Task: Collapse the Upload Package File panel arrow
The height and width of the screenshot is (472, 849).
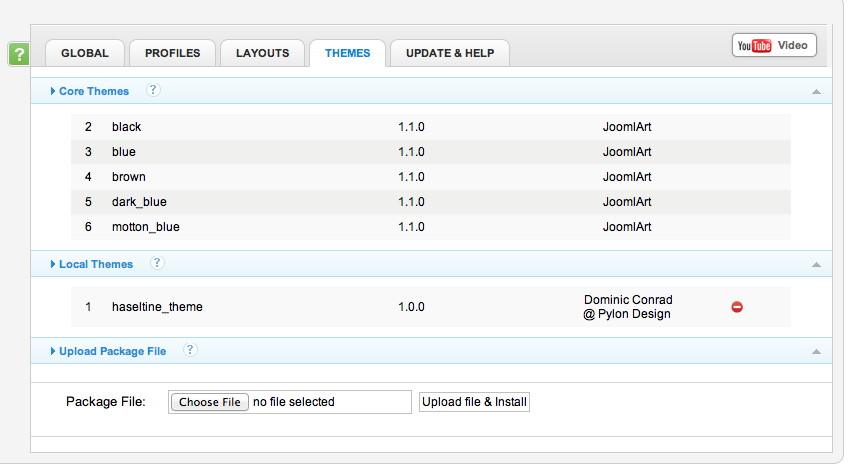Action: [816, 352]
